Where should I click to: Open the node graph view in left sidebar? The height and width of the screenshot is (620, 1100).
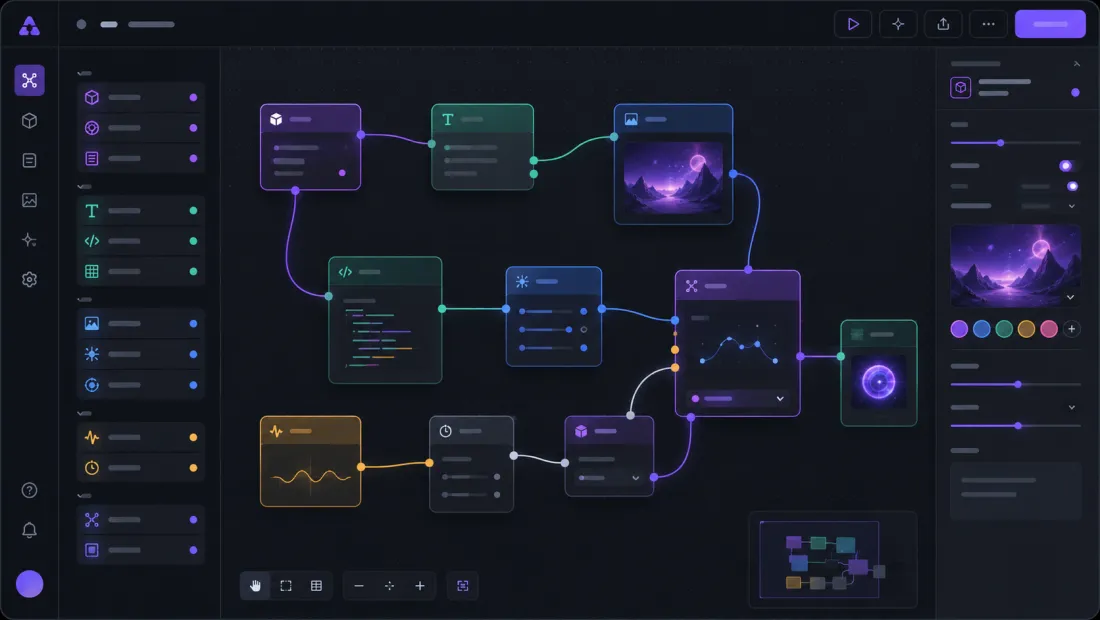pyautogui.click(x=29, y=81)
